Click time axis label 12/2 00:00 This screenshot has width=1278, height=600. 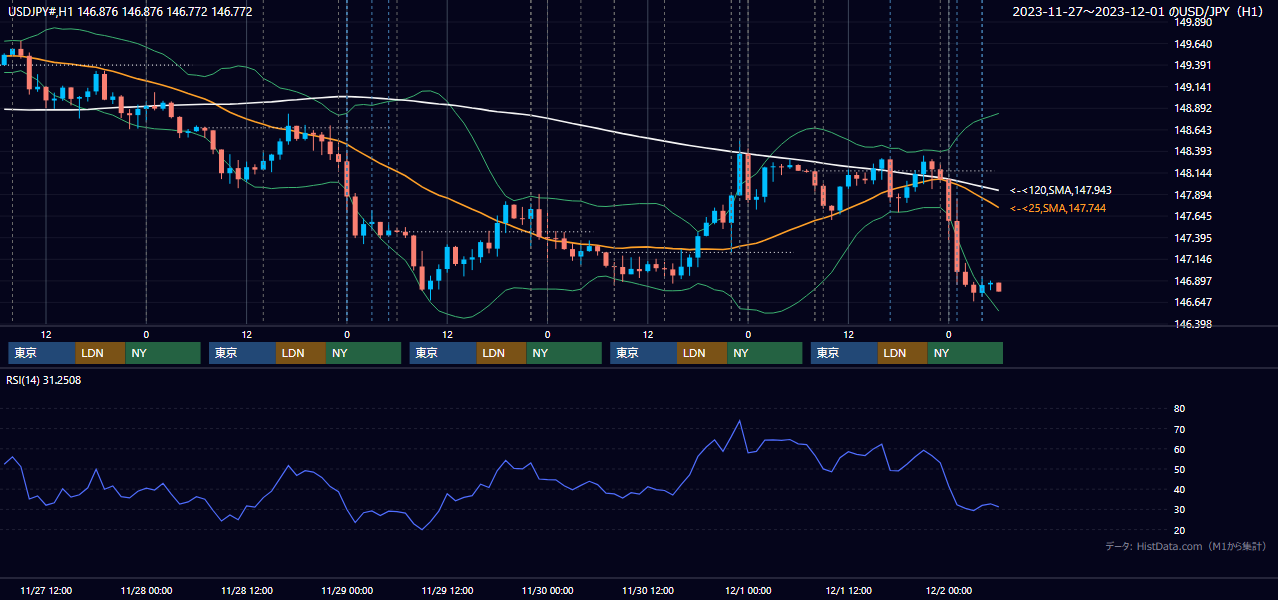pos(948,590)
